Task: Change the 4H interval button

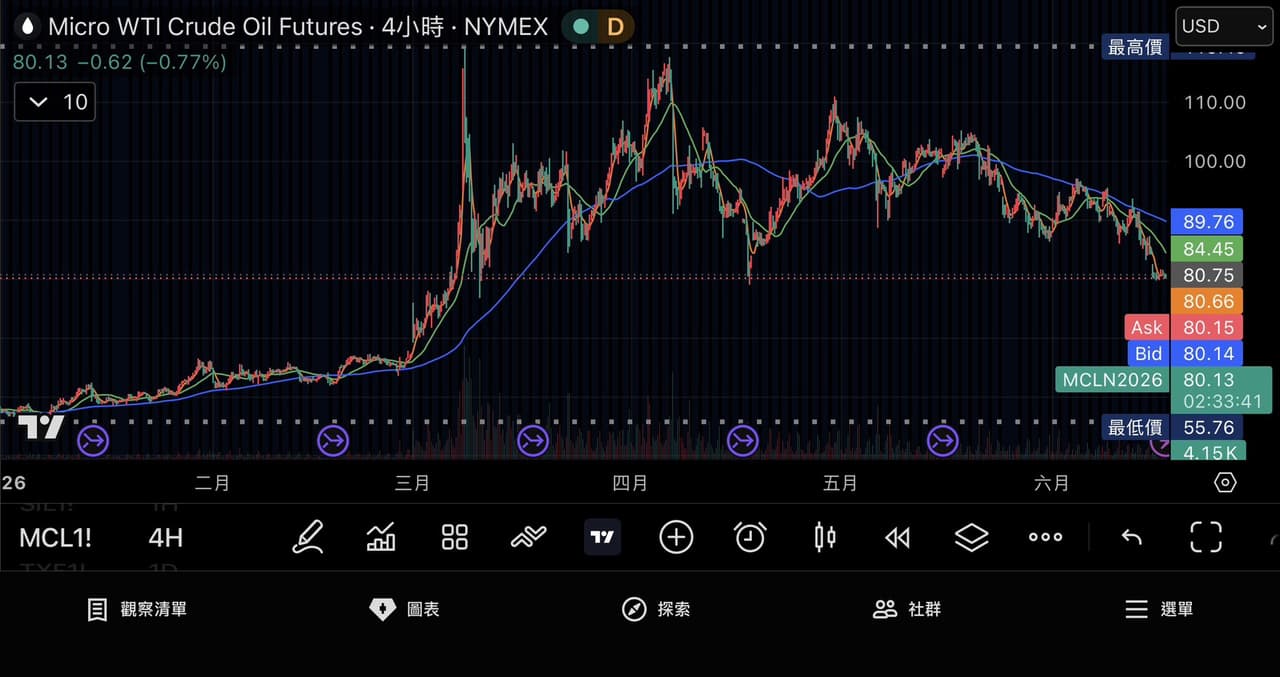Action: (x=165, y=538)
